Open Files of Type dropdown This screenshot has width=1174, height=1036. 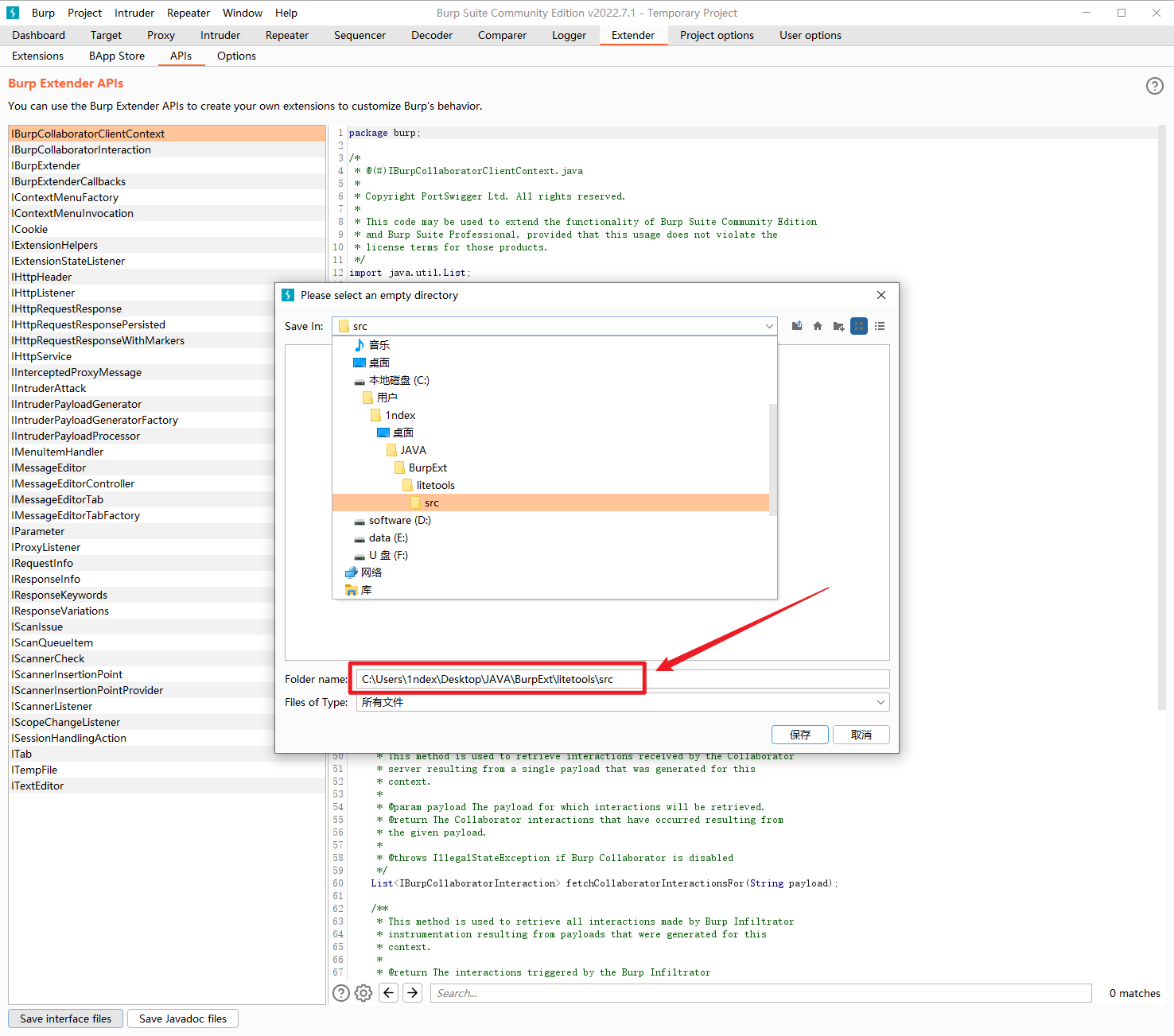tap(623, 702)
